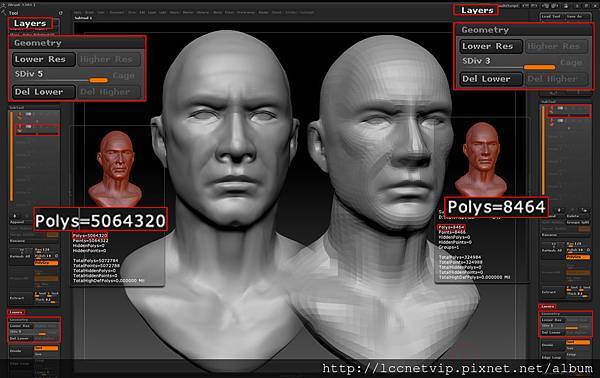
Task: Click the ZBrush logo in title bar
Action: click(3, 5)
